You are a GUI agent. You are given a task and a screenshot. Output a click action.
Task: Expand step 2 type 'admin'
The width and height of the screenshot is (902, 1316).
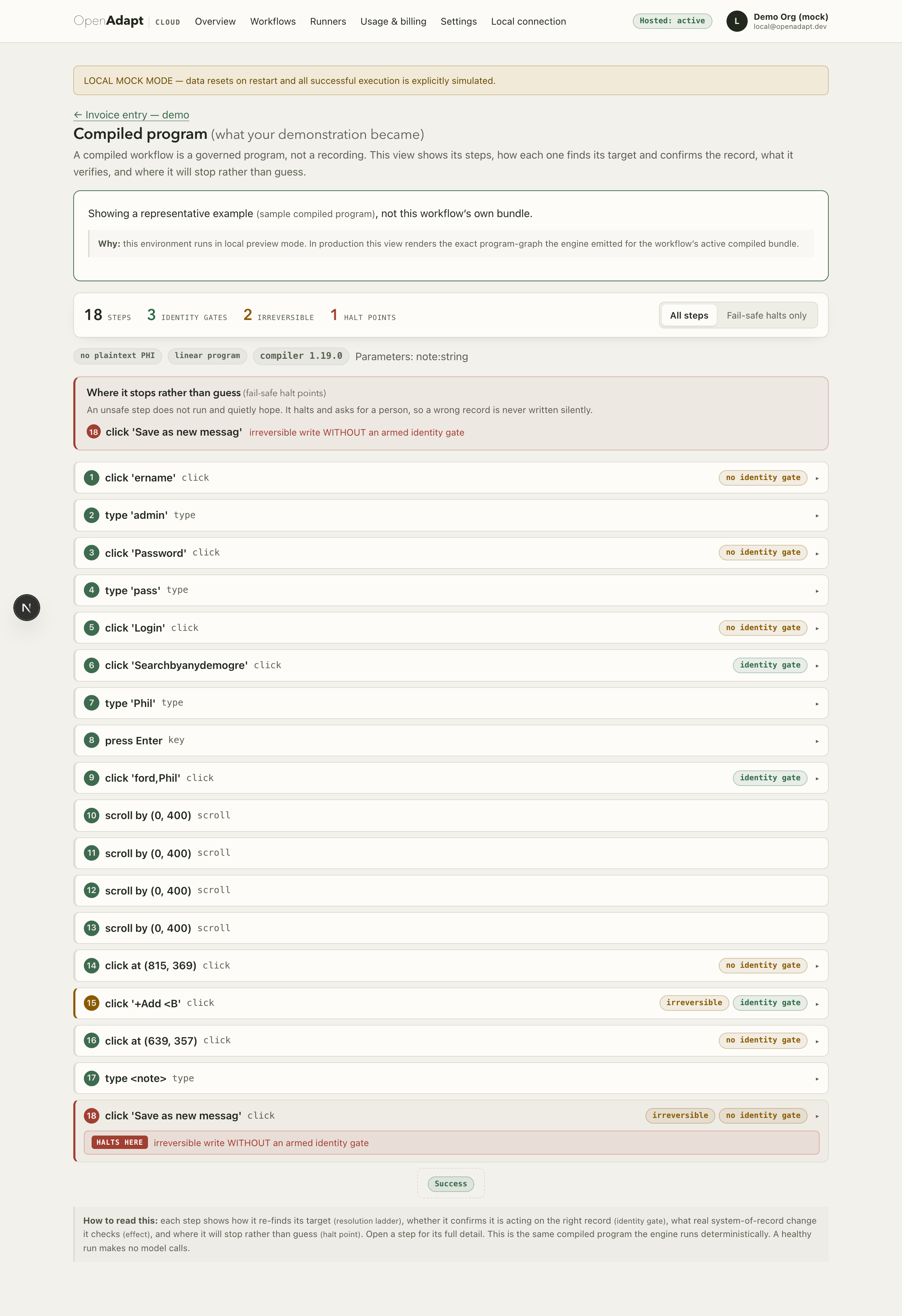coord(451,515)
